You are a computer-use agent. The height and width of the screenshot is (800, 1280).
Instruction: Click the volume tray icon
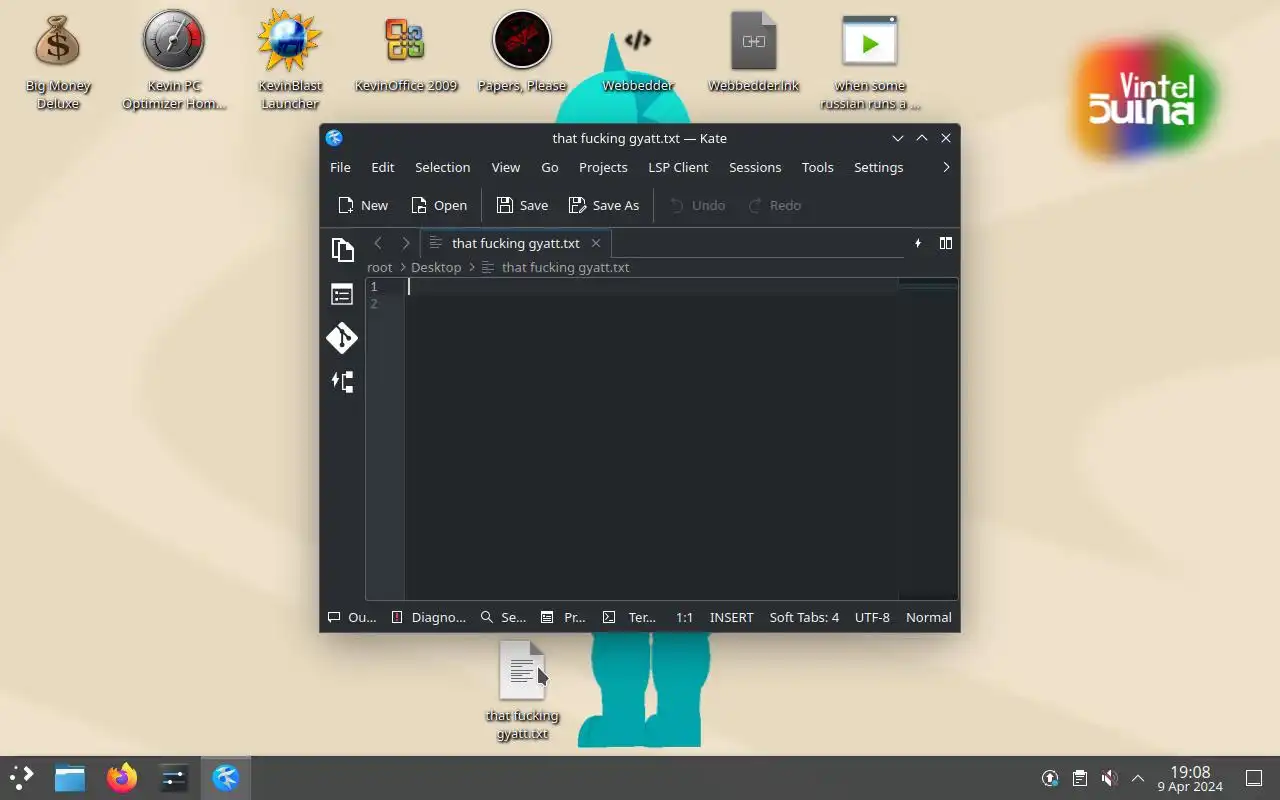[1109, 778]
